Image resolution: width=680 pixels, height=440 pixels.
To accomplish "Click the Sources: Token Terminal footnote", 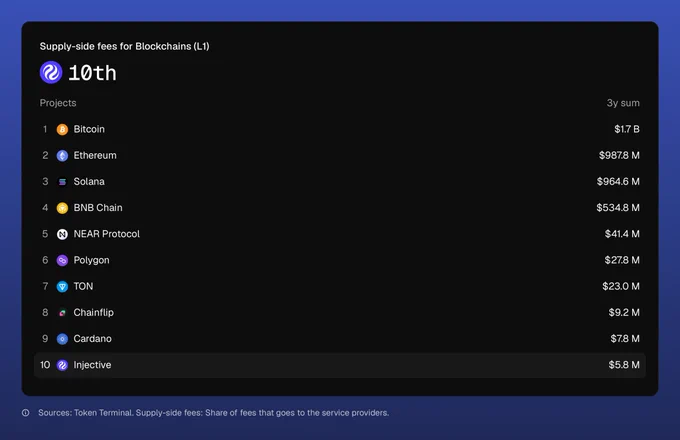I will pyautogui.click(x=213, y=413).
